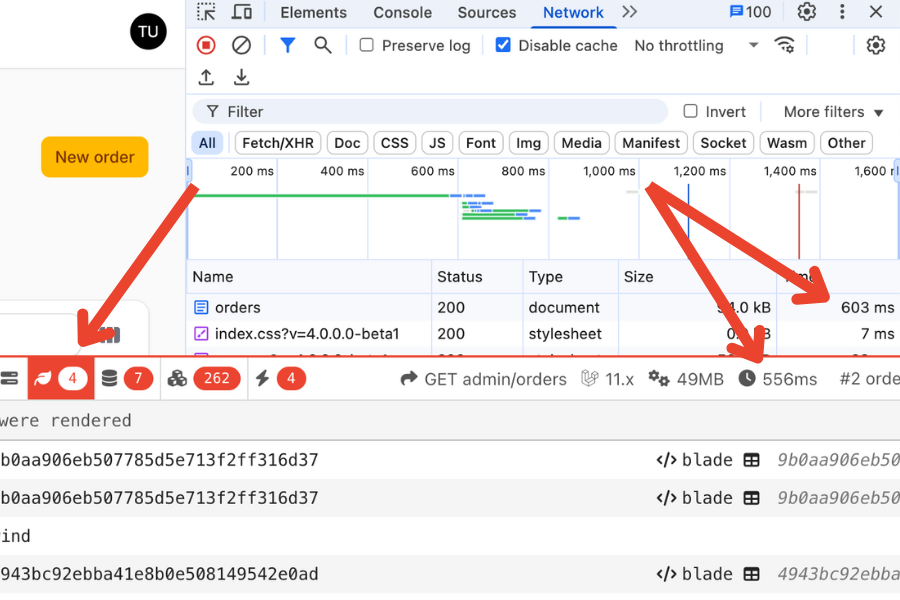Tick the Invert filter checkbox
Screen dimensions: 900x600
(x=690, y=112)
